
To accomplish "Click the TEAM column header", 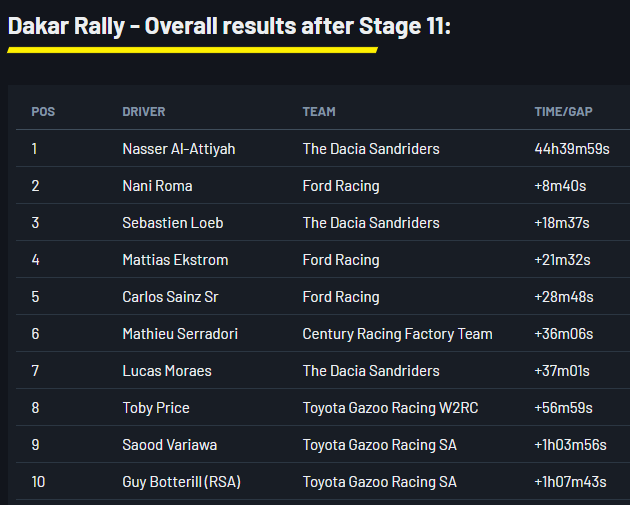I will pos(319,112).
